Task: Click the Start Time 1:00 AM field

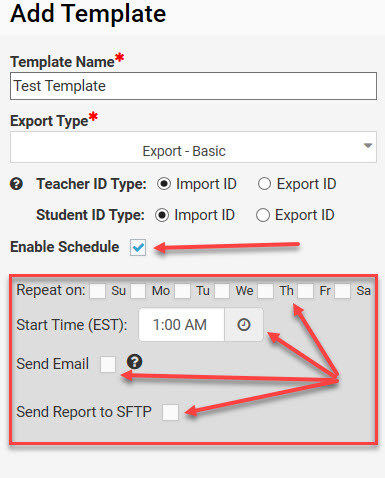Action: [x=182, y=325]
